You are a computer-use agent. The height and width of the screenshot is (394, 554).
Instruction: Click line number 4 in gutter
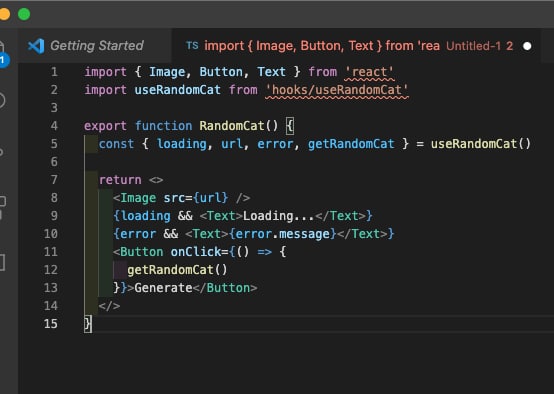click(54, 126)
